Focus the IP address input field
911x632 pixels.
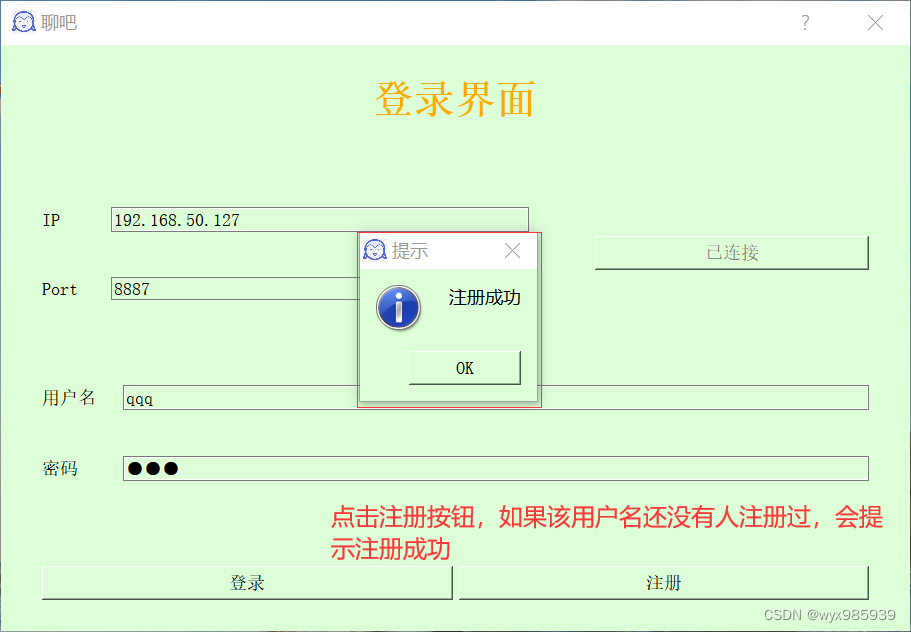[x=320, y=220]
